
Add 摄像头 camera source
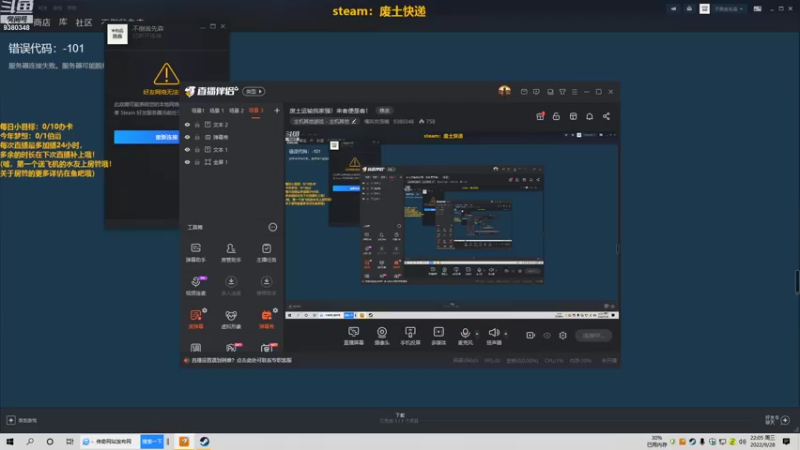[382, 336]
